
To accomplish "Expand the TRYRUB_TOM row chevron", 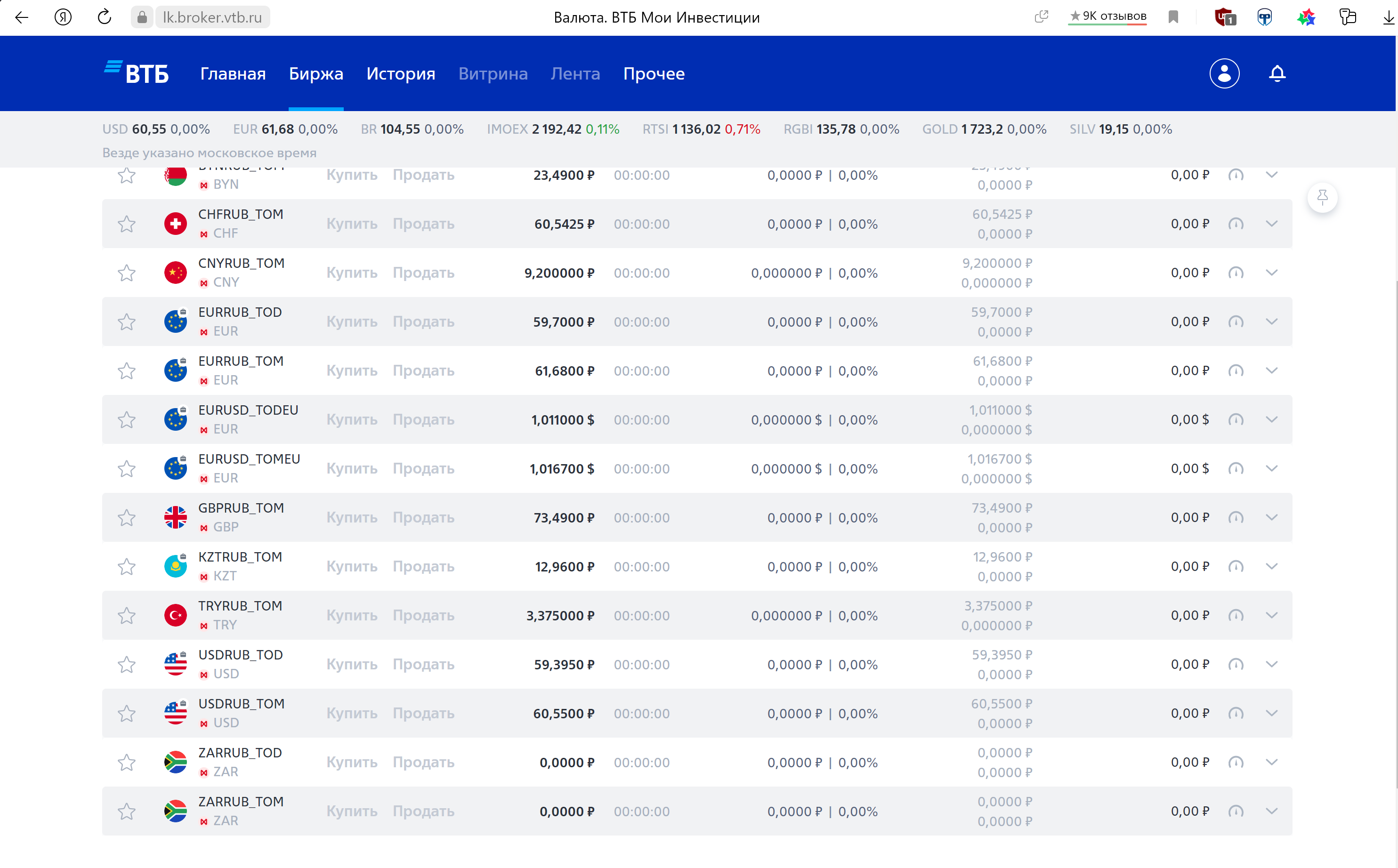I will [x=1271, y=615].
